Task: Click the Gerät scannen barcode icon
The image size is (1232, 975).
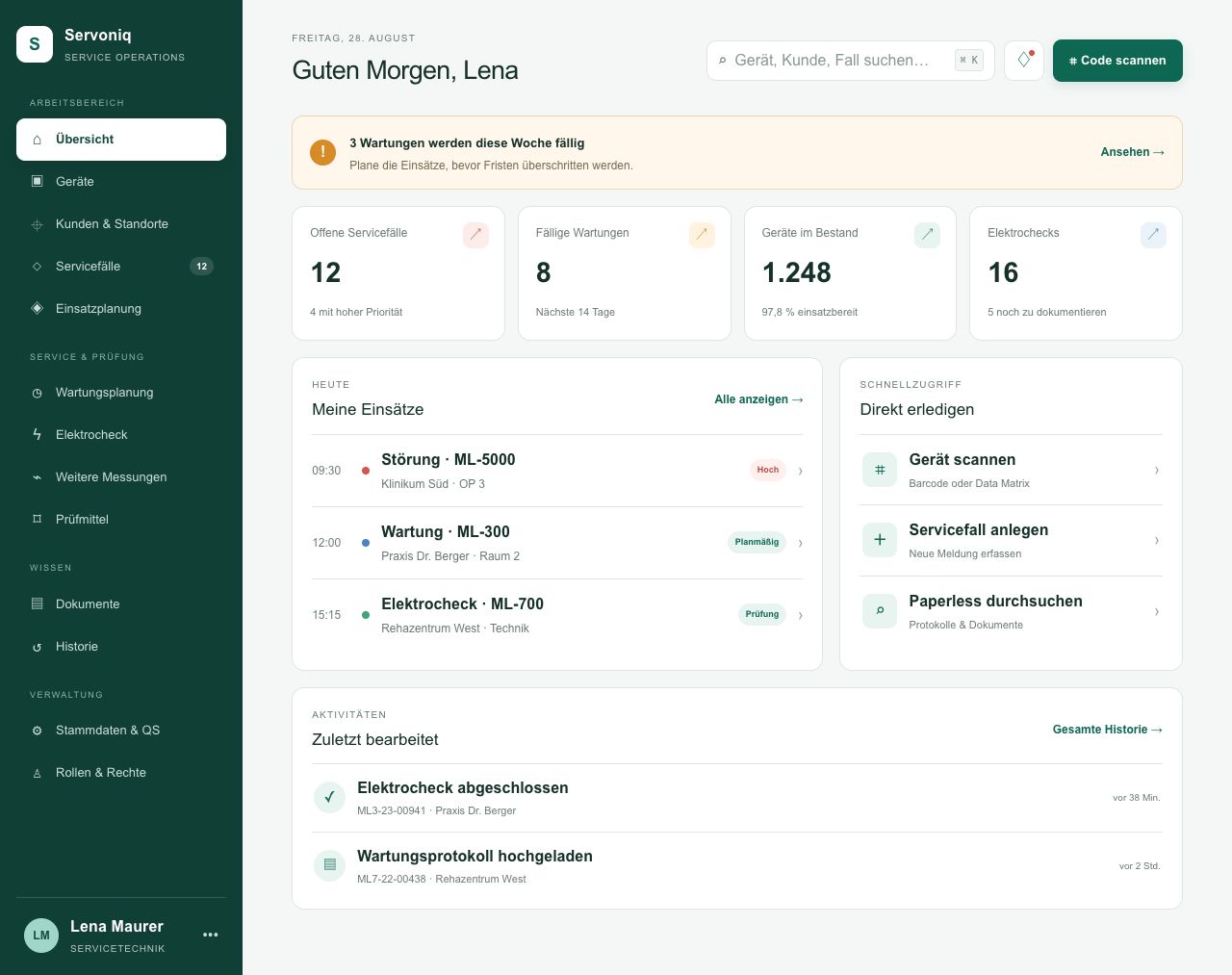Action: (x=880, y=470)
